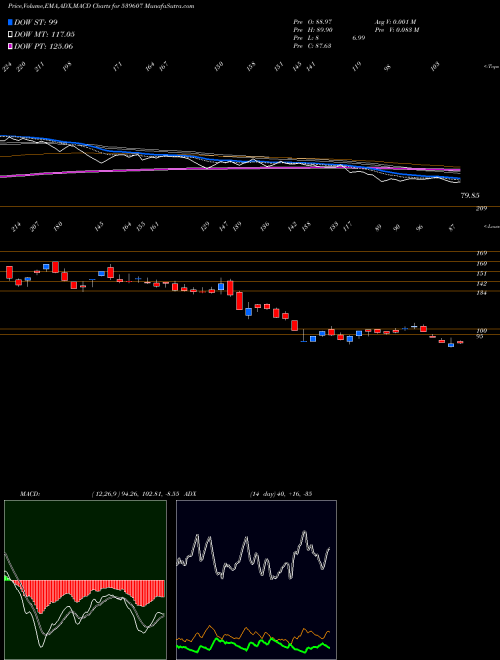Click the 142 price level label on right axis
Image resolution: width=500 pixels, height=660 pixels.
click(481, 284)
